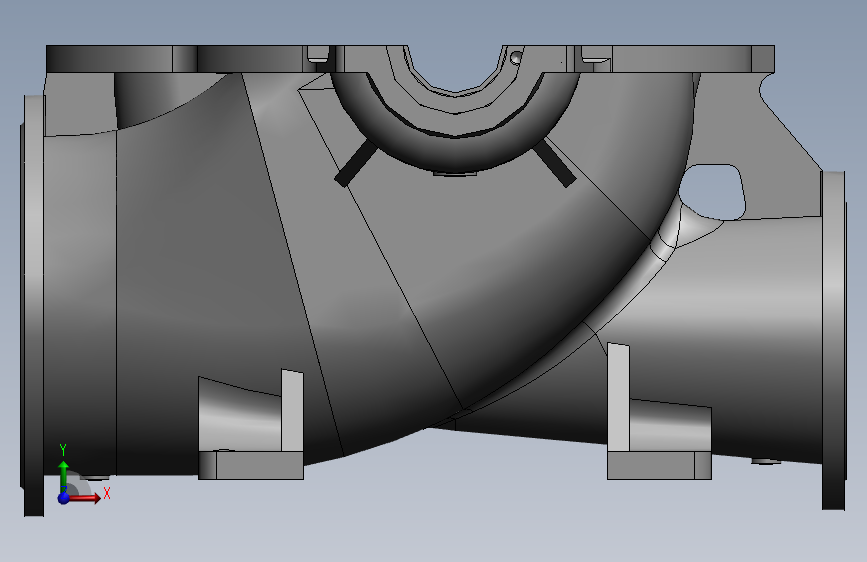The height and width of the screenshot is (562, 867).
Task: Click the green Y axis arrow on triad
Action: coord(64,475)
